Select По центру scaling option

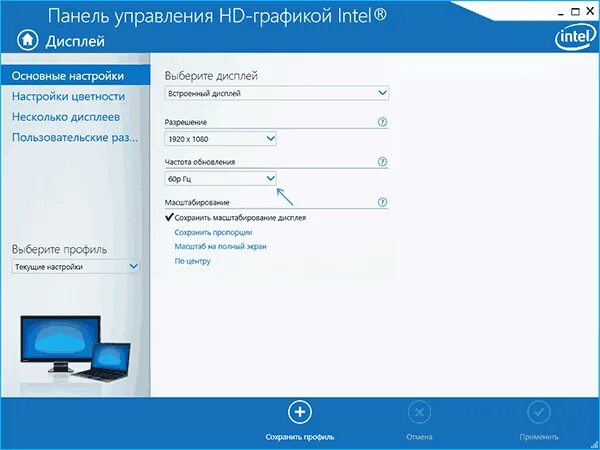(x=192, y=261)
